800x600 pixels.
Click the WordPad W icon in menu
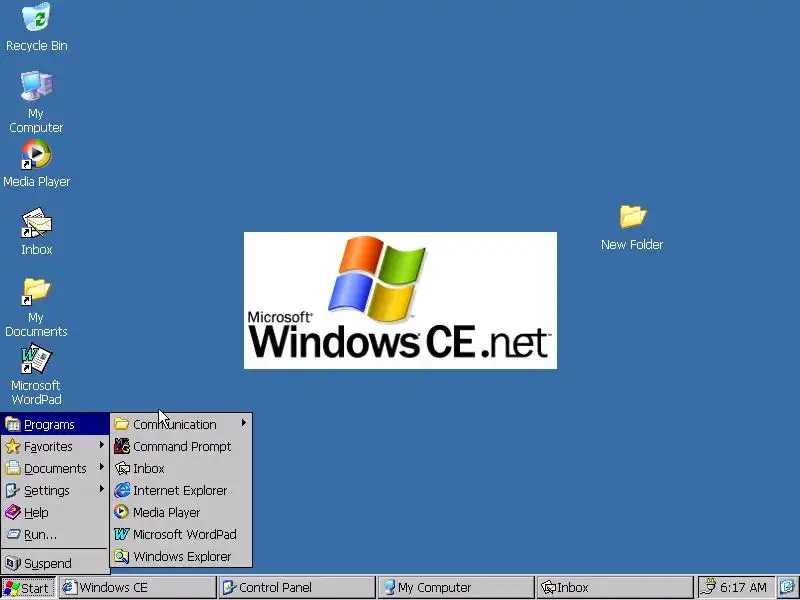point(122,534)
